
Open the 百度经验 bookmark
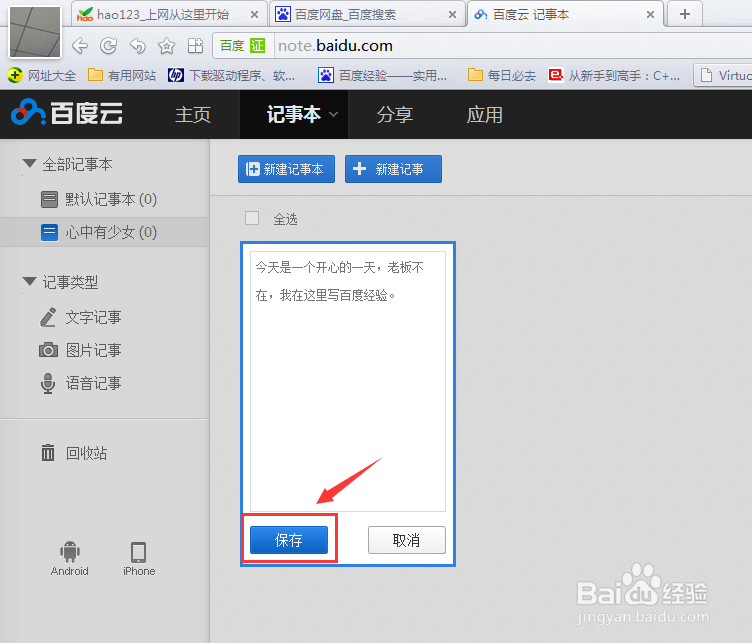pos(382,75)
